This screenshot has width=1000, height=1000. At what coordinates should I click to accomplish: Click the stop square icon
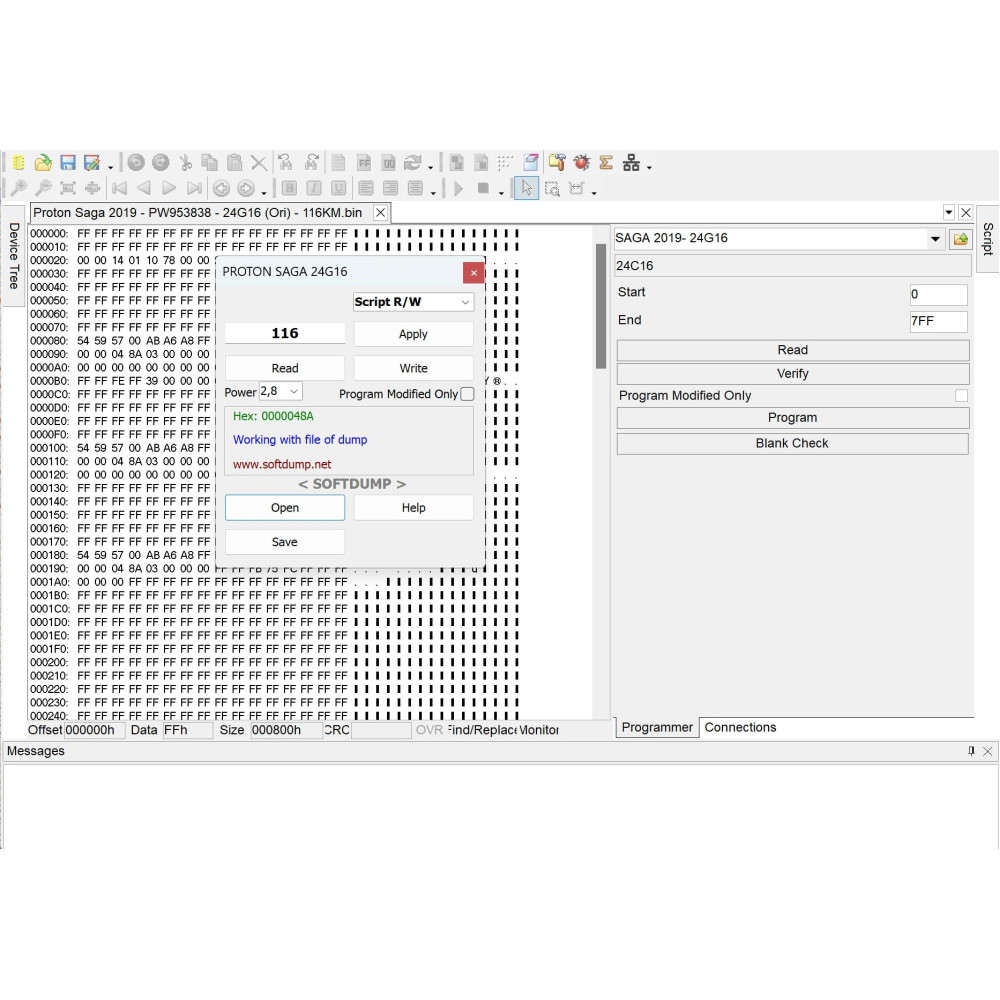(483, 188)
